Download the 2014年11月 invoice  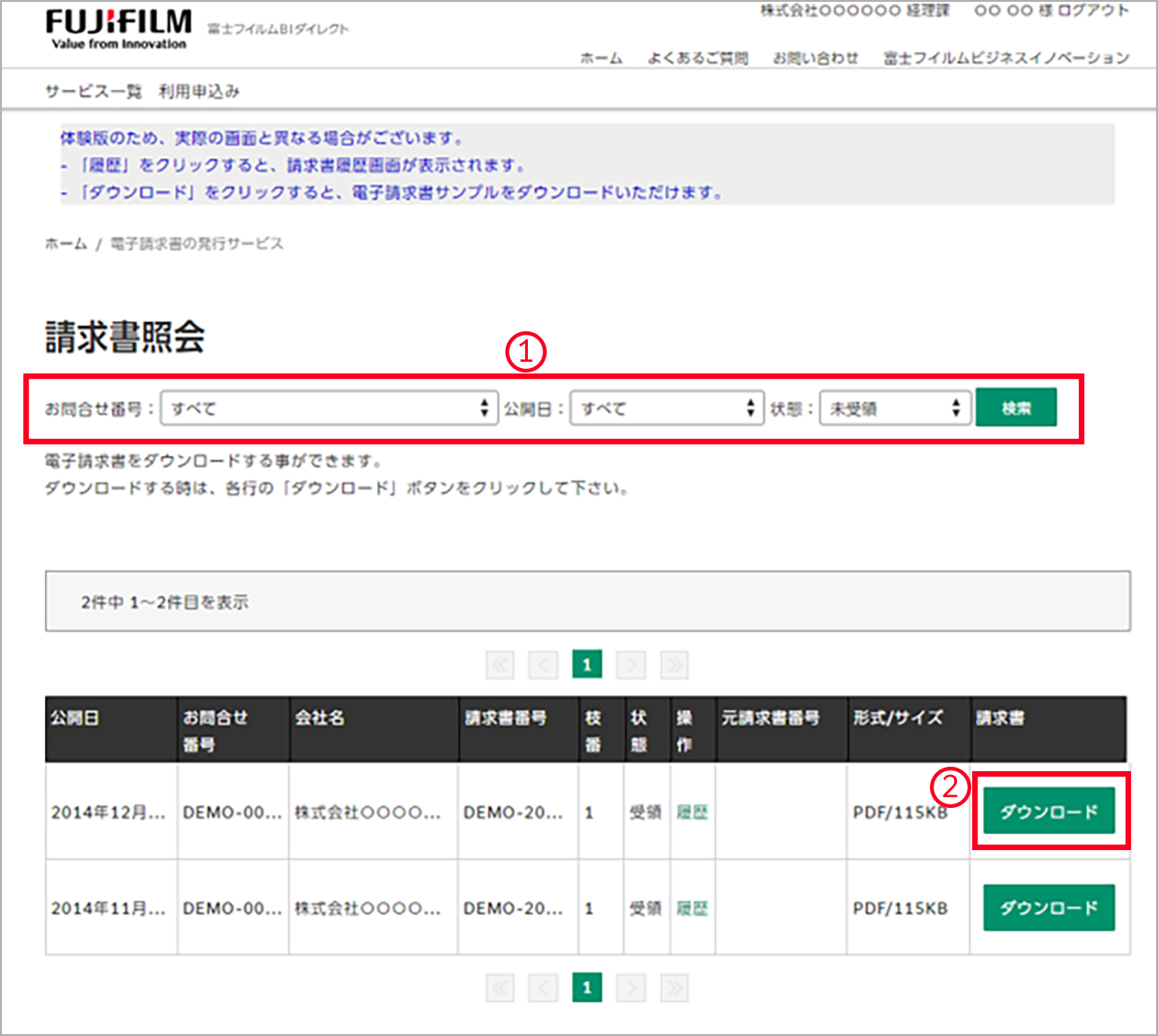click(1048, 908)
